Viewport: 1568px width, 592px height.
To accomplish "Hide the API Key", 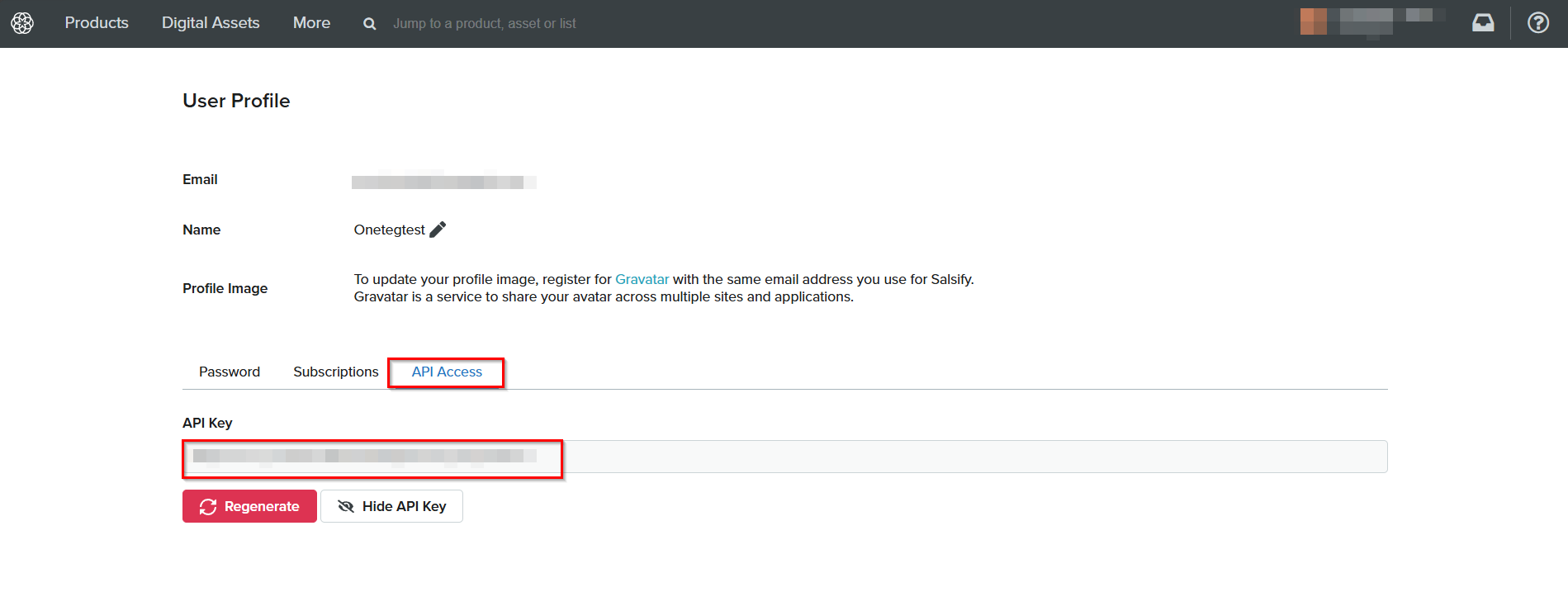I will click(x=391, y=506).
